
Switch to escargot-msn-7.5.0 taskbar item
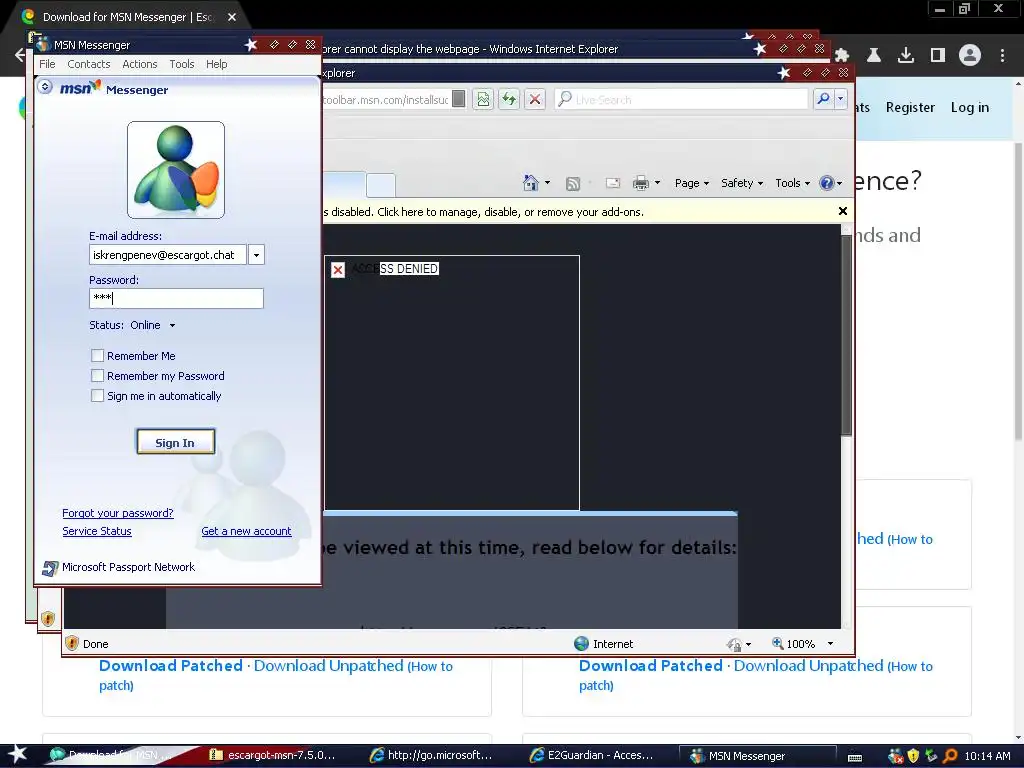click(x=272, y=755)
